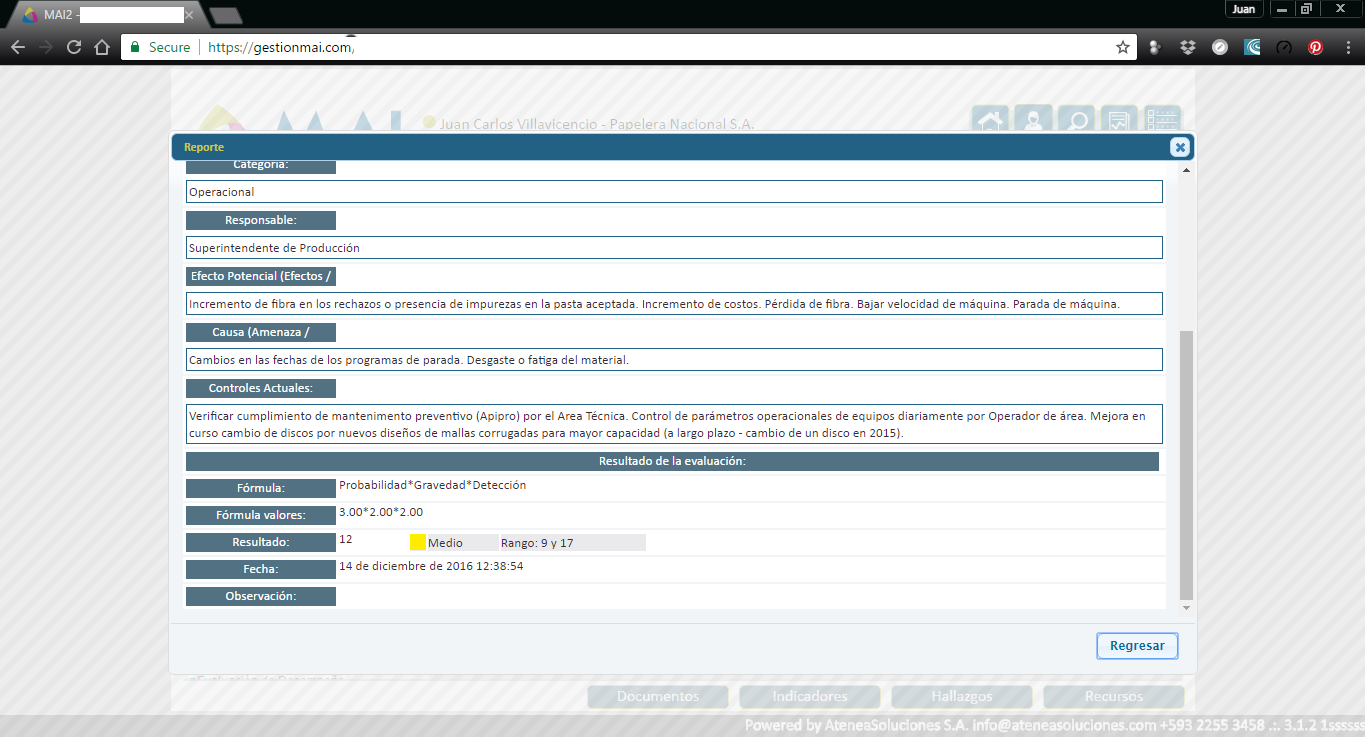The width and height of the screenshot is (1365, 737).
Task: Open the user profile icon
Action: [x=1033, y=121]
